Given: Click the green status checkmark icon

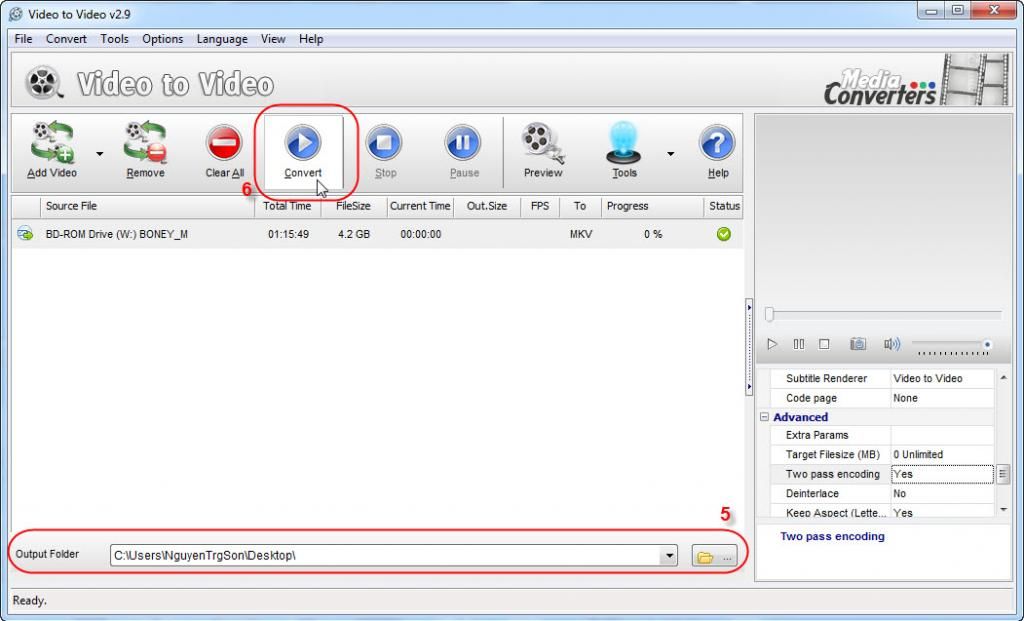Looking at the screenshot, I should coord(724,234).
